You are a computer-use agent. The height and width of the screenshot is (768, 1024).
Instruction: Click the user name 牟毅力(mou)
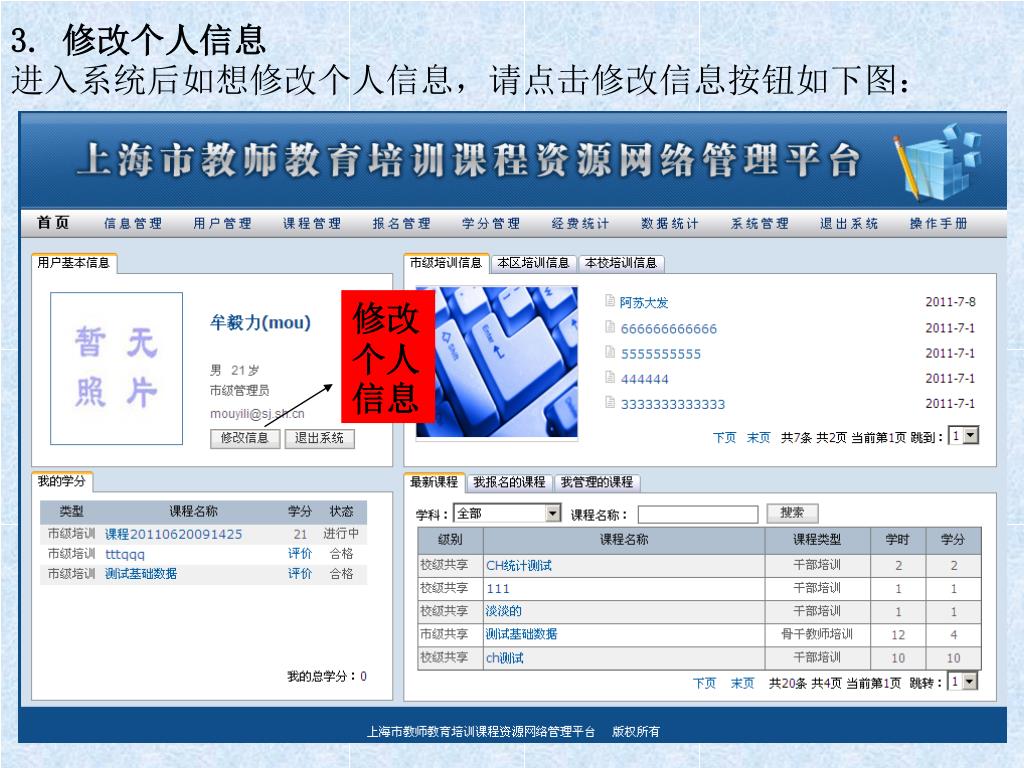tap(260, 322)
